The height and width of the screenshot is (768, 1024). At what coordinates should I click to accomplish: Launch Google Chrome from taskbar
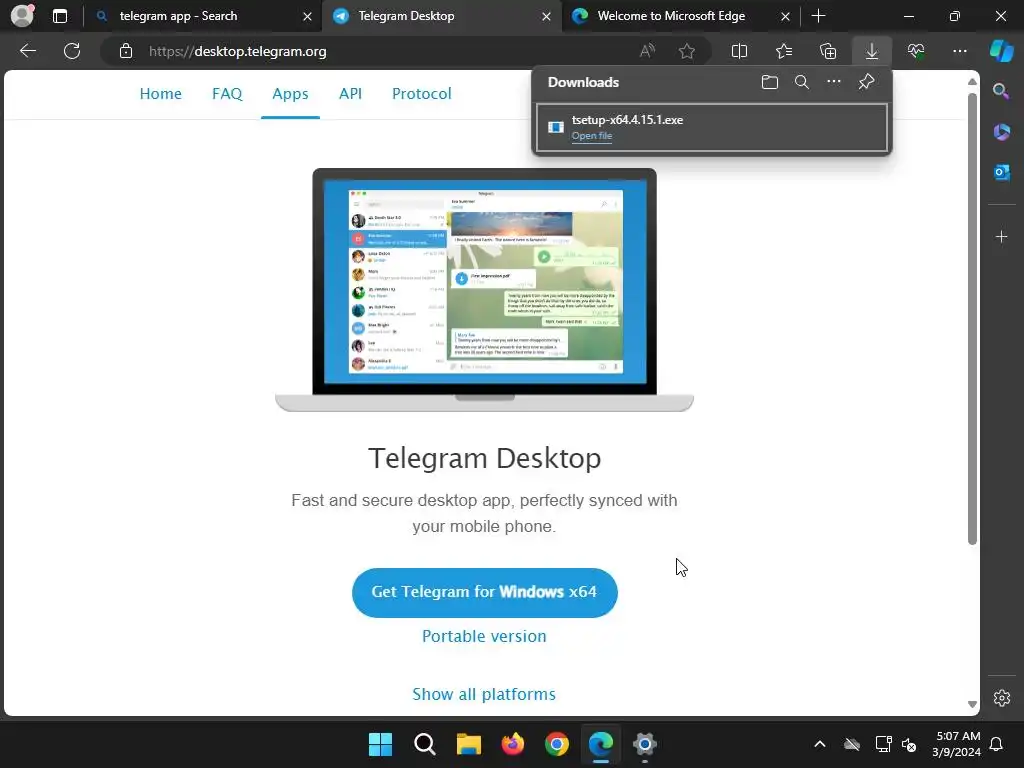[x=556, y=744]
